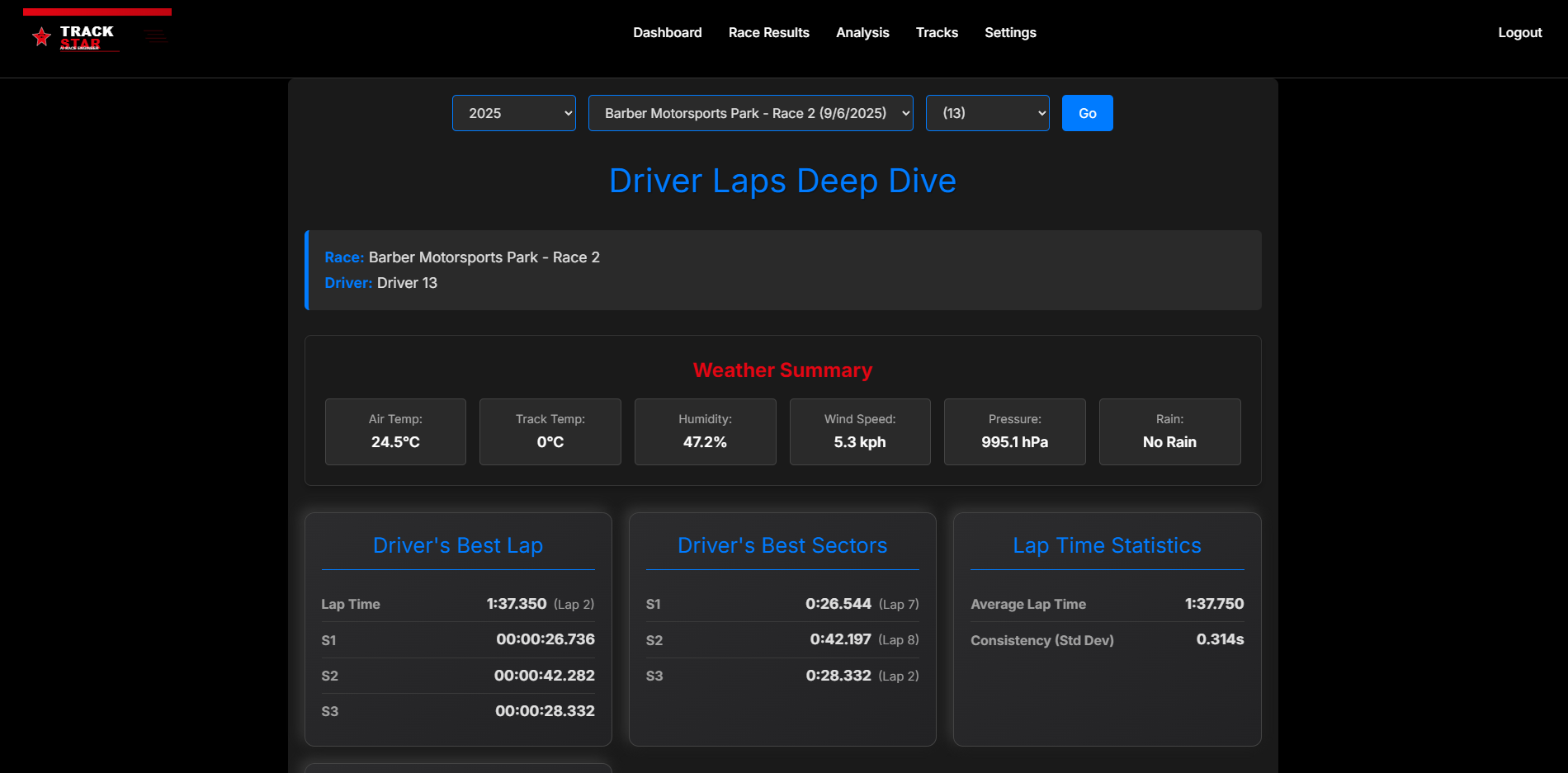Expand the driver (13) dropdown

click(x=987, y=113)
